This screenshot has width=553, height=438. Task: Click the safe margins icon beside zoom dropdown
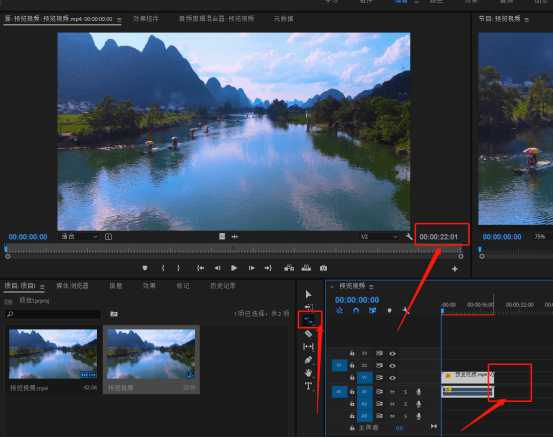point(109,237)
